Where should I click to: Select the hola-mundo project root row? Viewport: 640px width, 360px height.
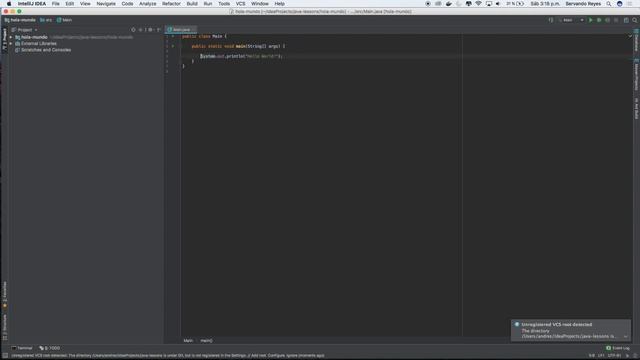pyautogui.click(x=86, y=37)
